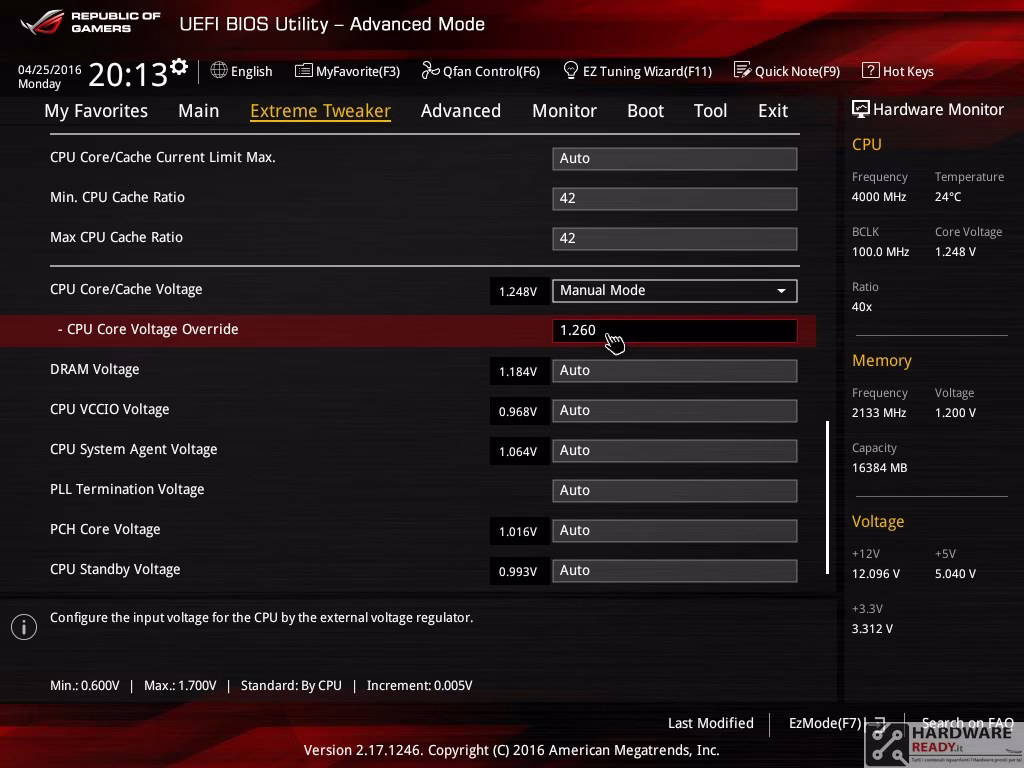Click the 1.248V reading beside CPU Core/Cache Voltage
This screenshot has width=1024, height=768.
(x=518, y=291)
